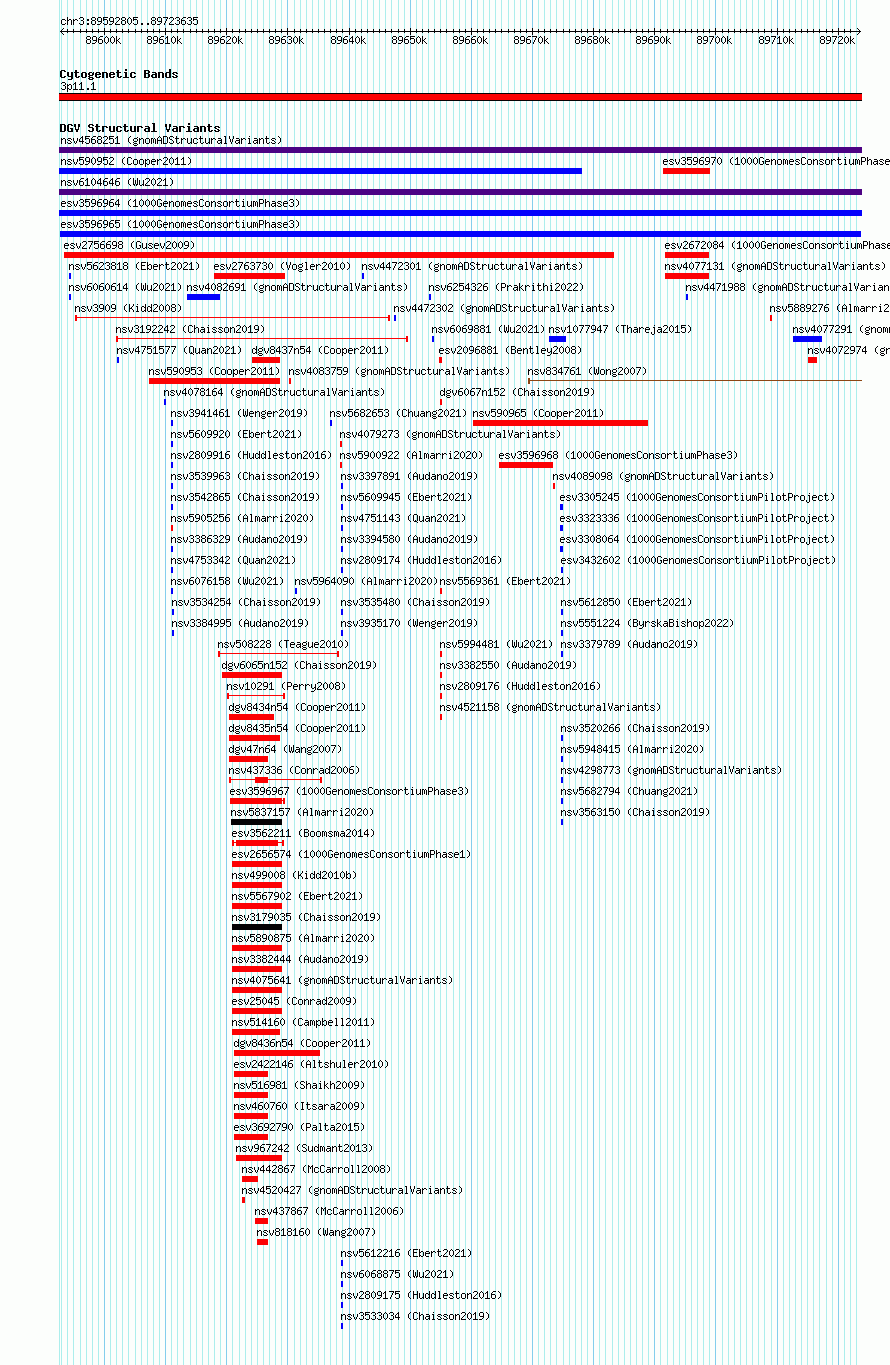The image size is (890, 1365).
Task: Open variant esv25045 (Conrad2009)
Action: (294, 1001)
